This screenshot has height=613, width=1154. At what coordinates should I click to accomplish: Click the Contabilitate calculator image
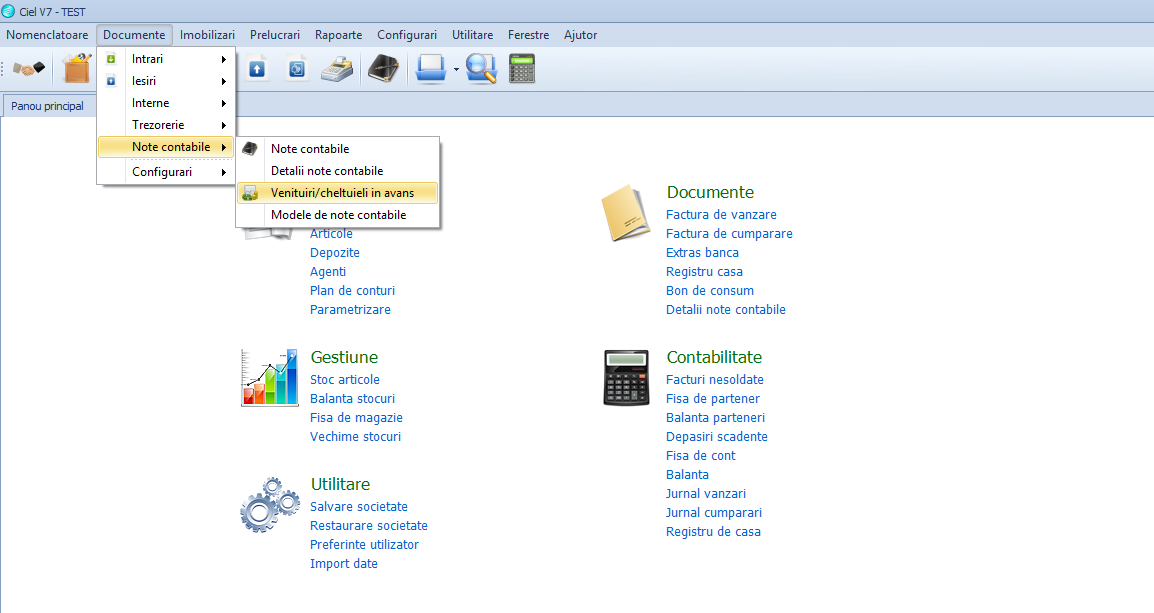[x=626, y=378]
